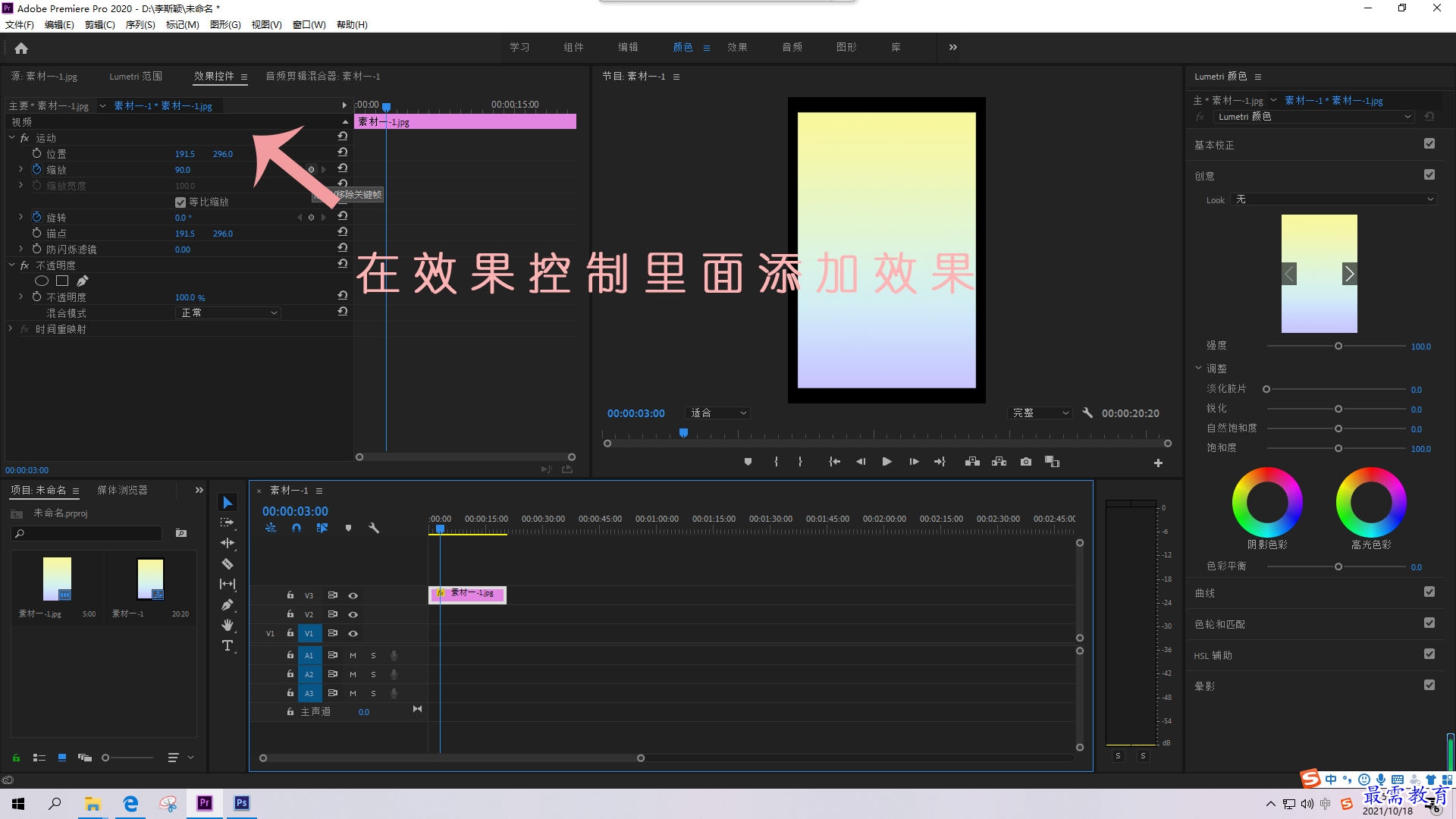Viewport: 1456px width, 819px height.
Task: Click the 阴影色彩 shadow tint wheel
Action: click(1267, 502)
